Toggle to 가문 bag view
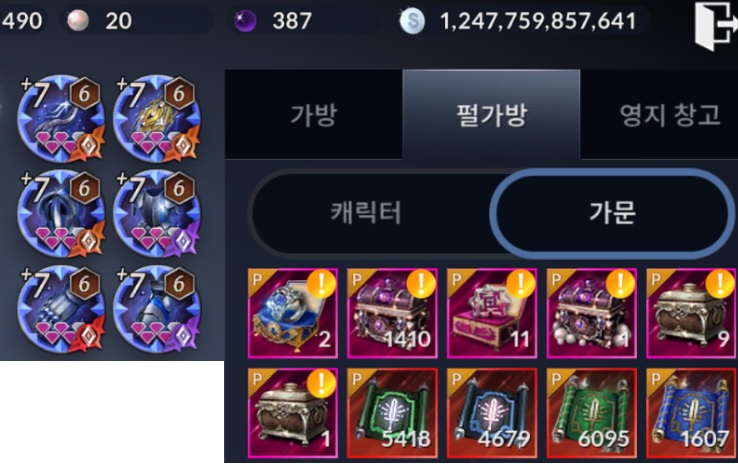Screen dimensions: 738x464 (612, 212)
